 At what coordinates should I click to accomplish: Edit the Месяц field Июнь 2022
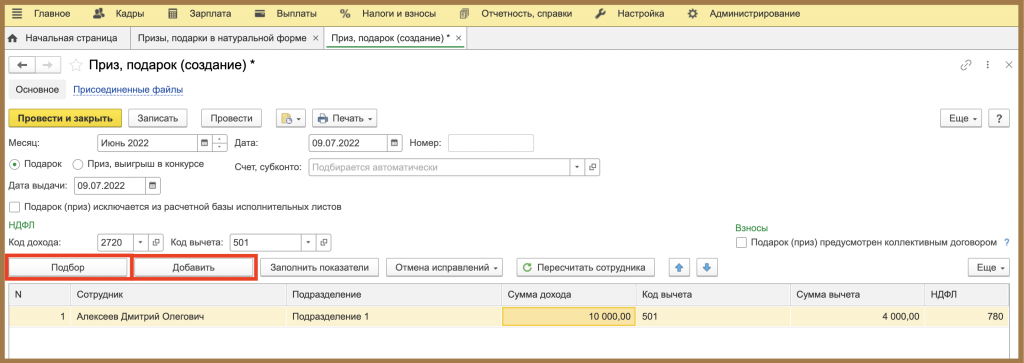coord(147,143)
